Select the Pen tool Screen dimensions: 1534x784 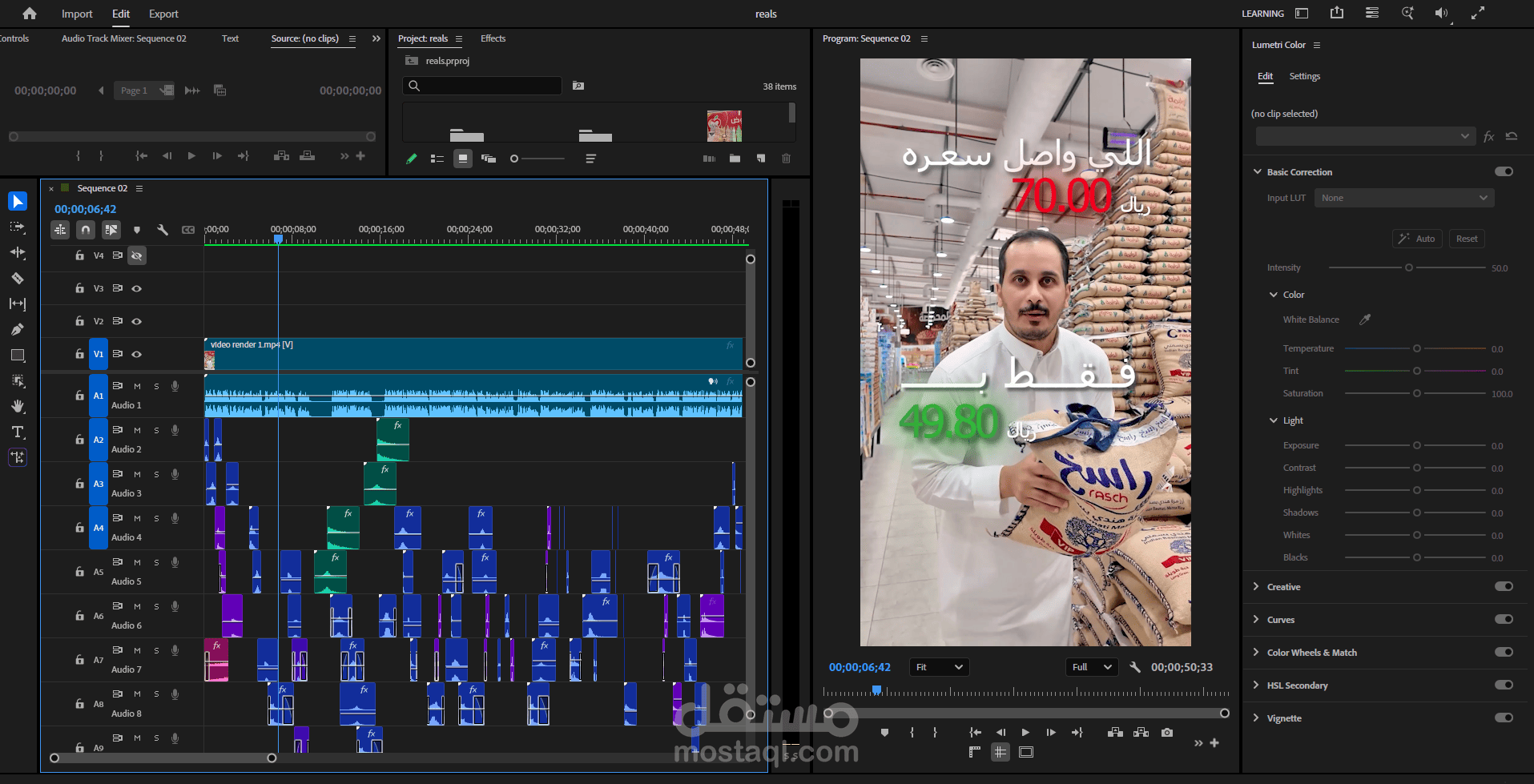18,329
